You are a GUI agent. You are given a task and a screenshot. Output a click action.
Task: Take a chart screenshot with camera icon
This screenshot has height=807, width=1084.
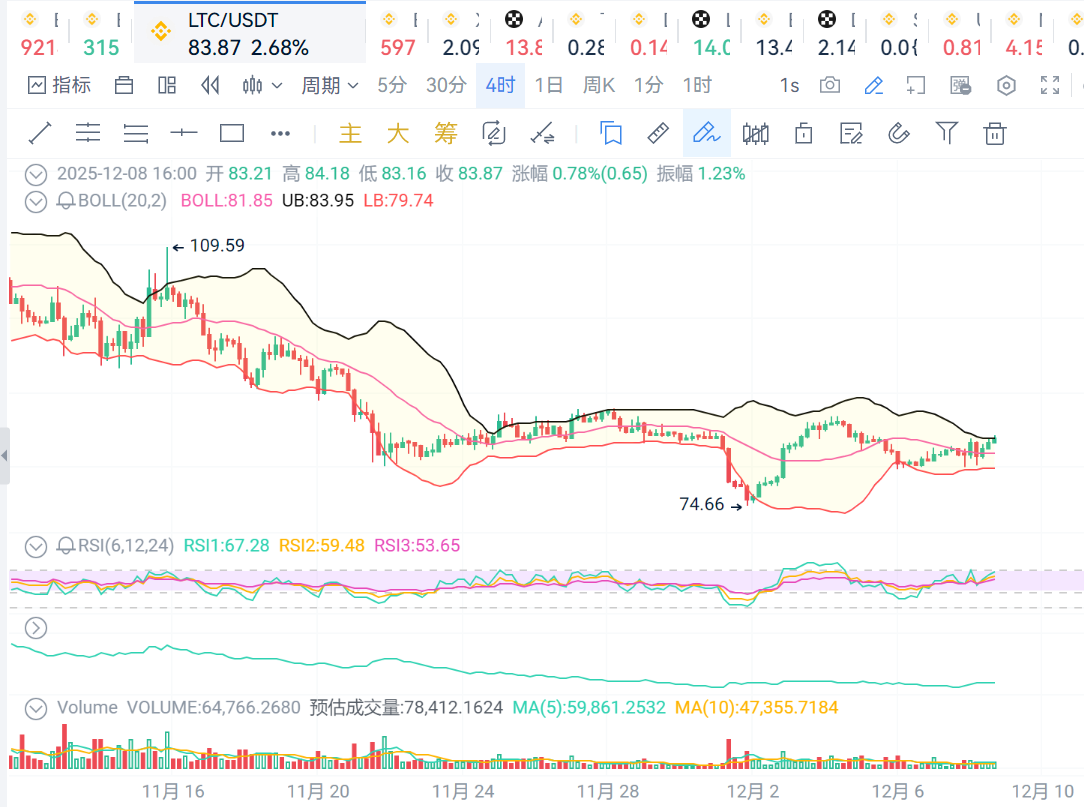(830, 86)
